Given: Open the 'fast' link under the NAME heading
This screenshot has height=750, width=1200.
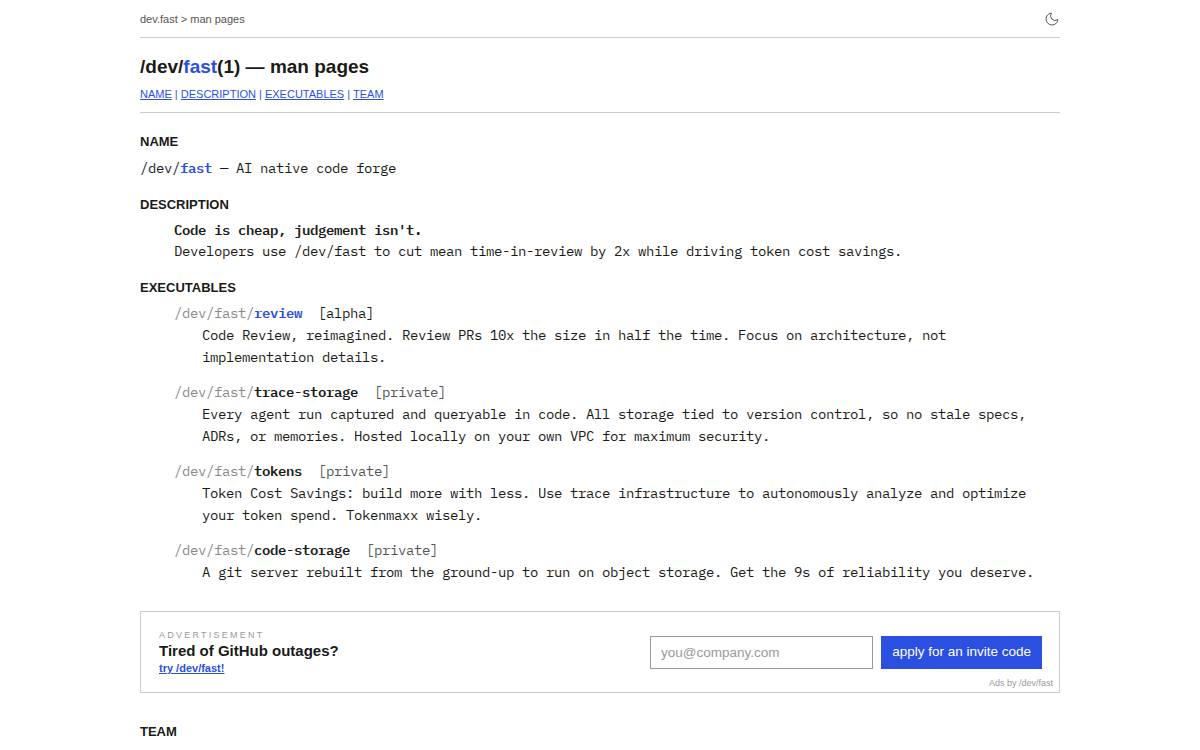Looking at the screenshot, I should (196, 168).
